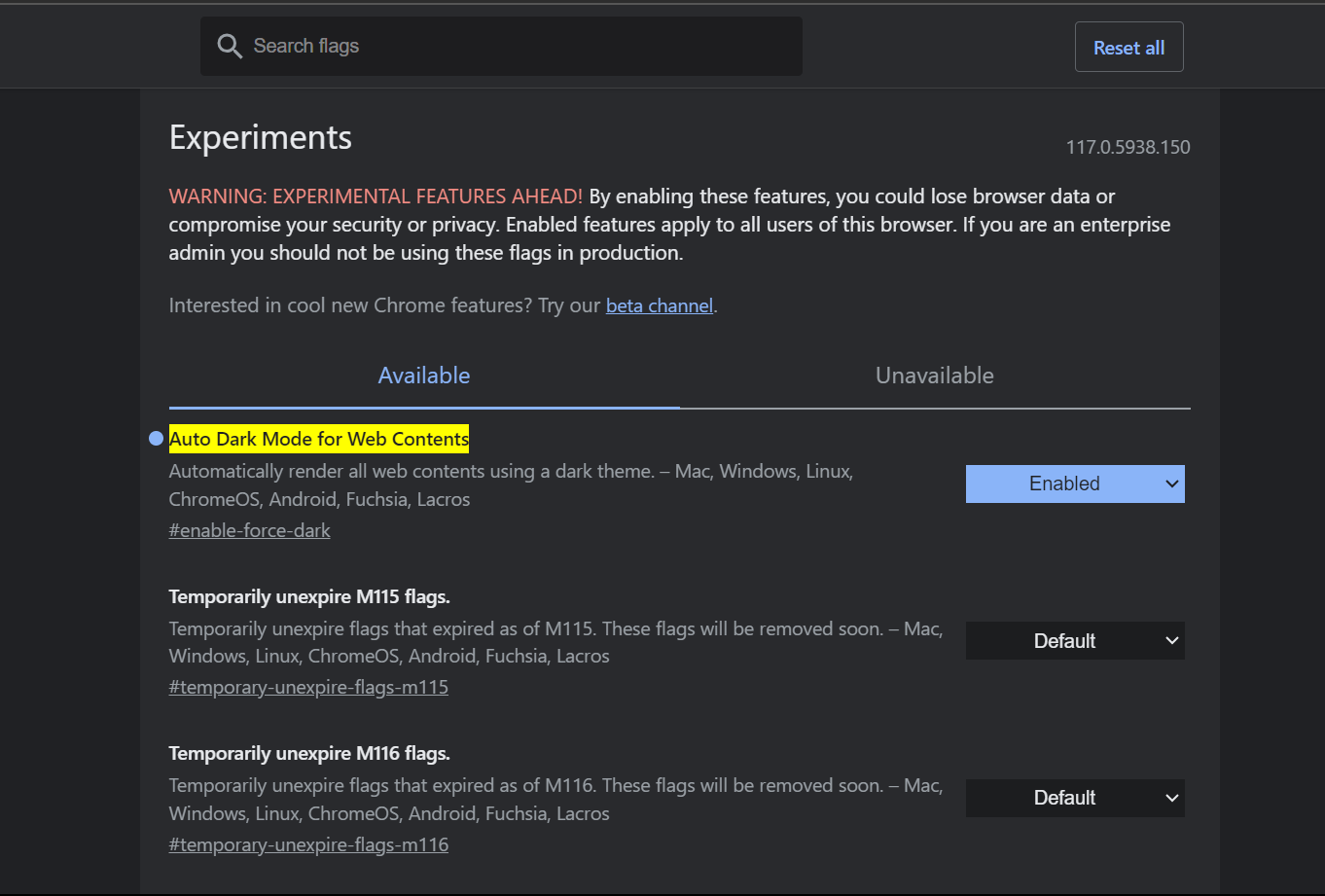1325x896 pixels.
Task: Click the Experiments heading
Action: coord(261,137)
